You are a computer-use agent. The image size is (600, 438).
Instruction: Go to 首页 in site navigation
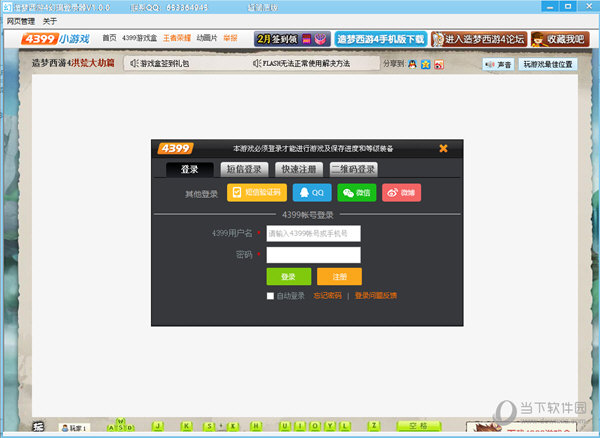coord(109,38)
